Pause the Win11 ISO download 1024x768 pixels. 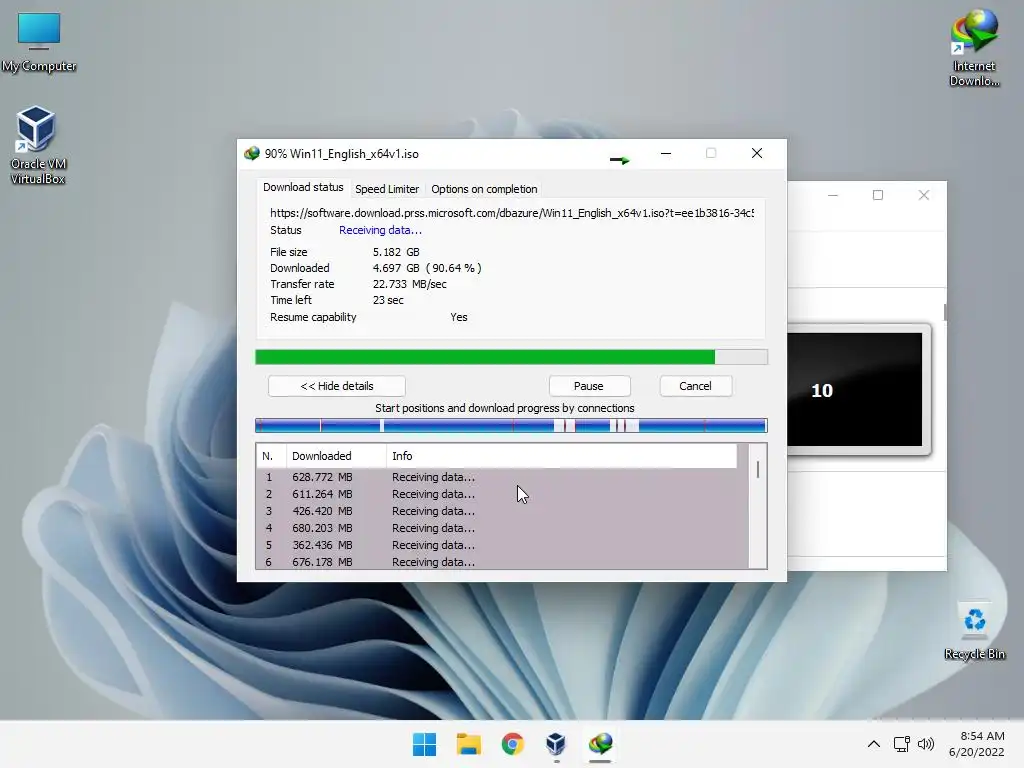(588, 386)
